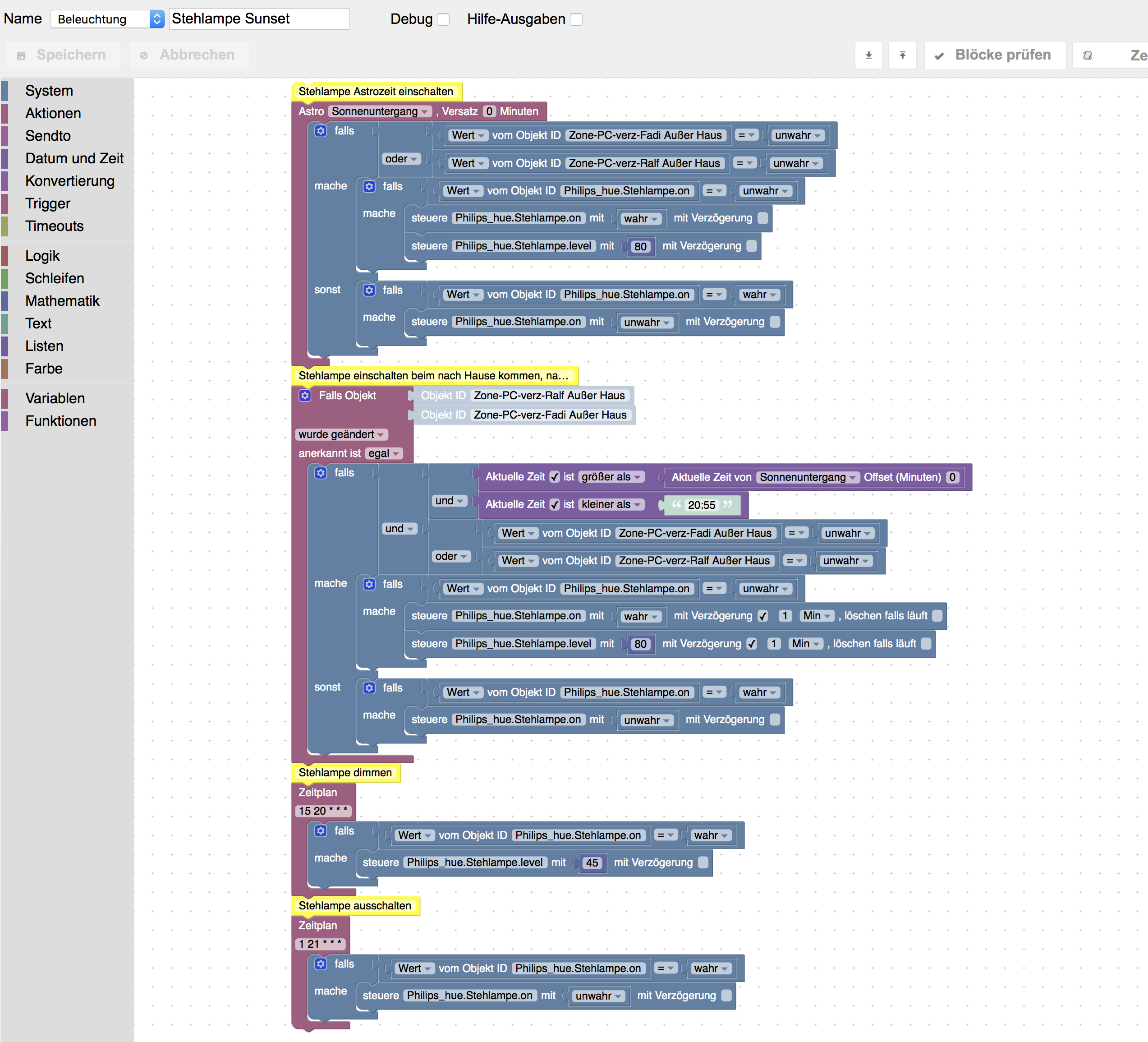Click the level value 45 field

(592, 863)
